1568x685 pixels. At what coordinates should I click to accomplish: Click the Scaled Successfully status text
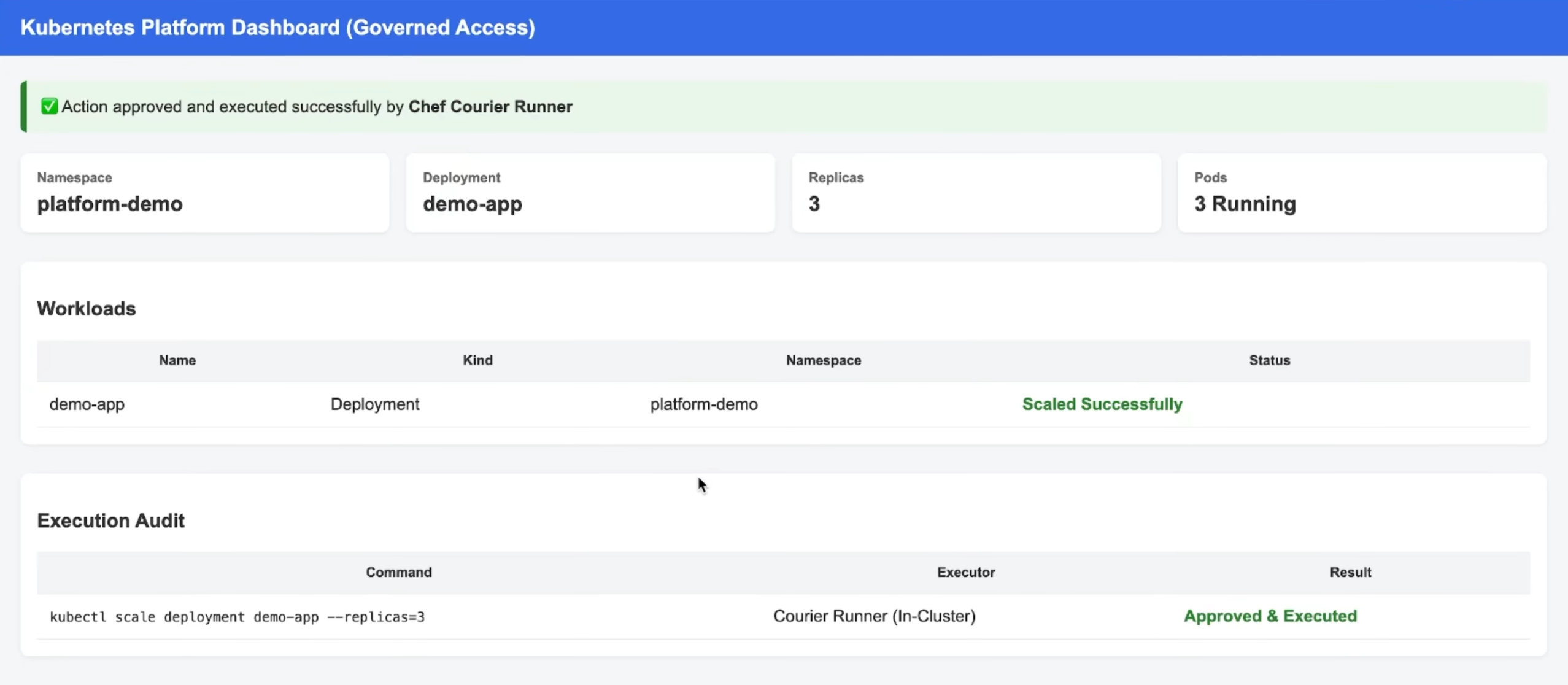pyautogui.click(x=1102, y=404)
